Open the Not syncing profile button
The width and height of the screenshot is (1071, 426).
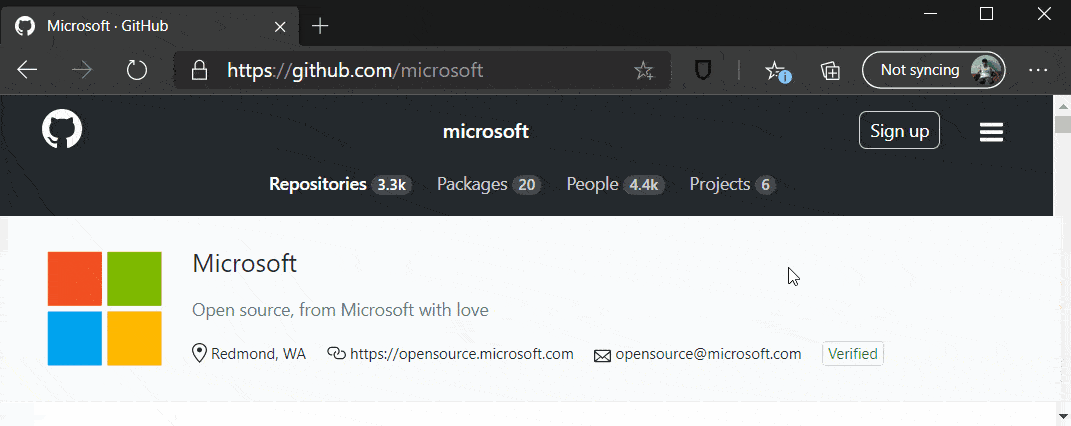(x=933, y=70)
